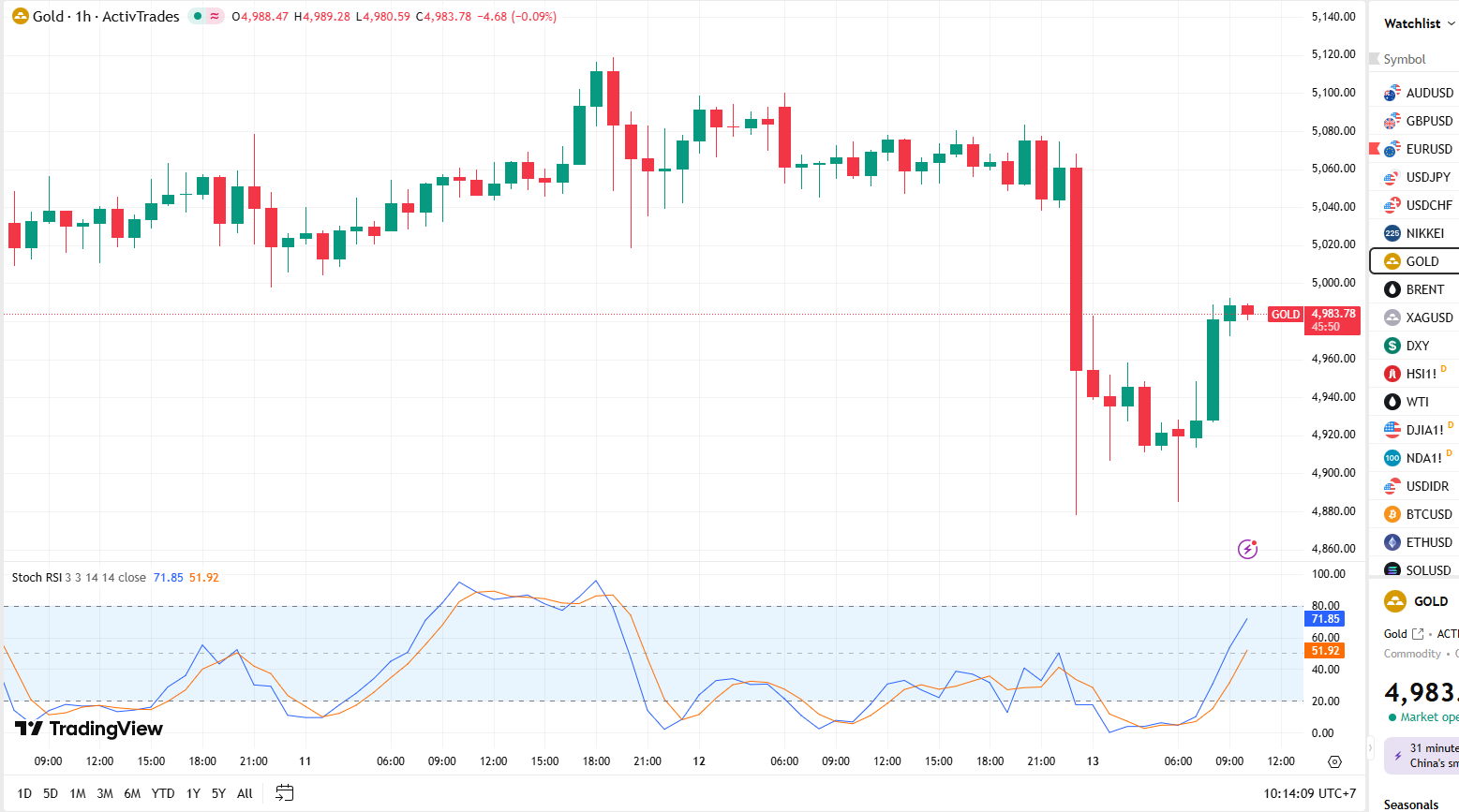Select the YTD time range
The image size is (1459, 812).
[x=163, y=793]
